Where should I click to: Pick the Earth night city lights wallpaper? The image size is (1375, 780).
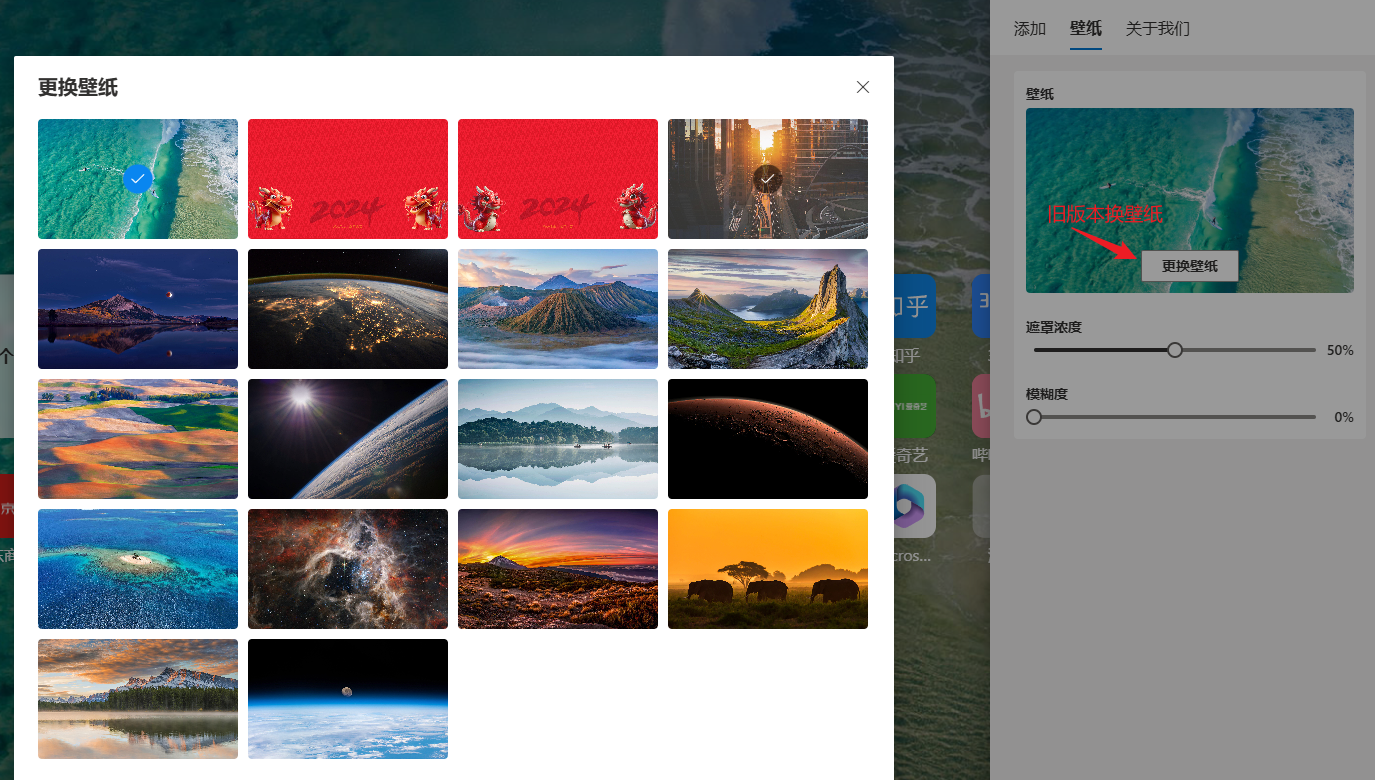pyautogui.click(x=348, y=309)
